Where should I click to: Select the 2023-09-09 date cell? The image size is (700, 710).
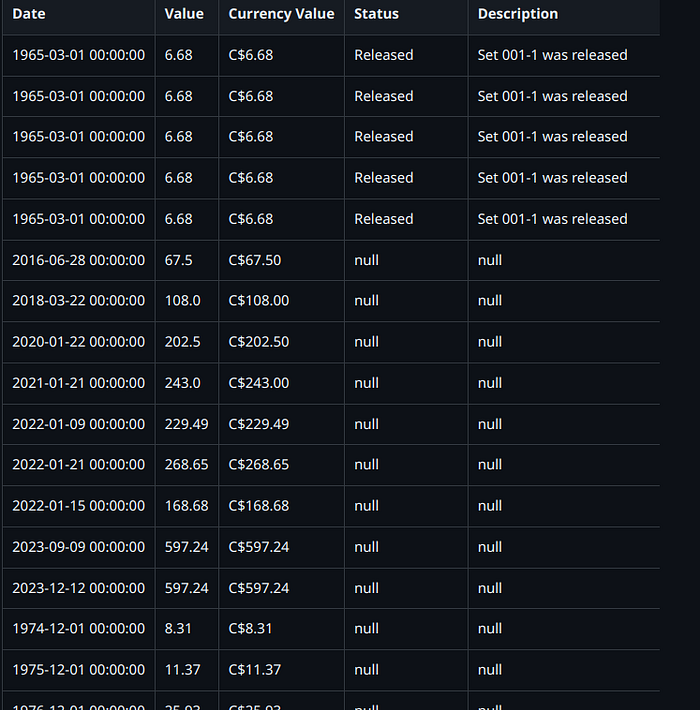coord(78,547)
